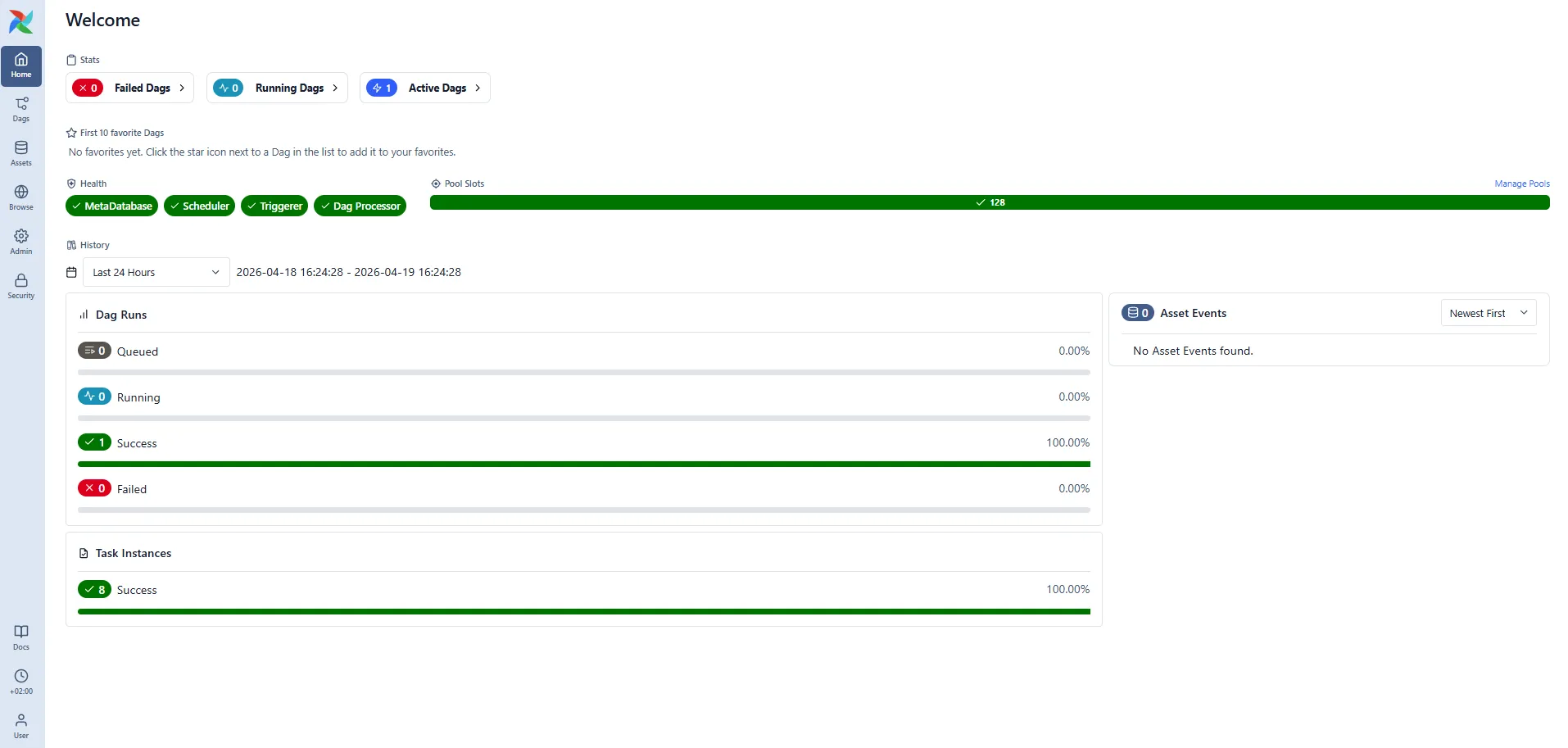Open the User account icon
The width and height of the screenshot is (1568, 748).
click(20, 723)
